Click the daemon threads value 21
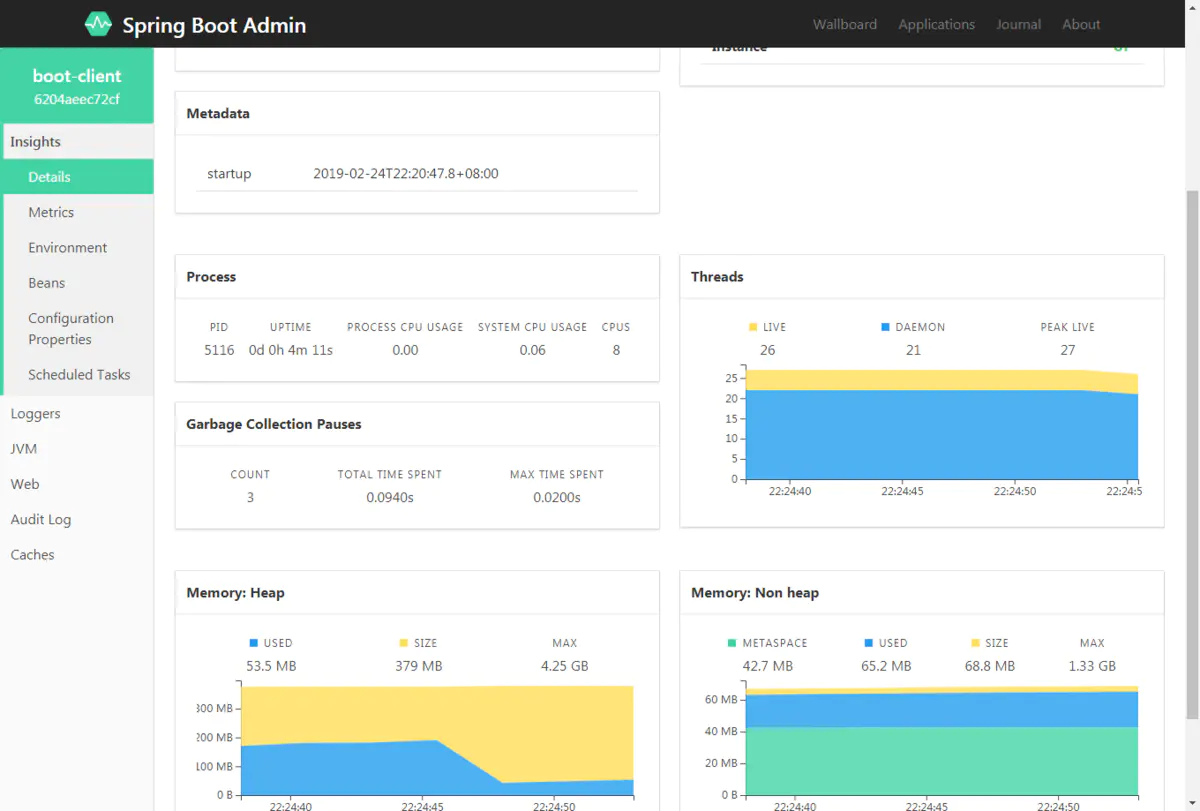This screenshot has width=1200, height=811. 913,350
